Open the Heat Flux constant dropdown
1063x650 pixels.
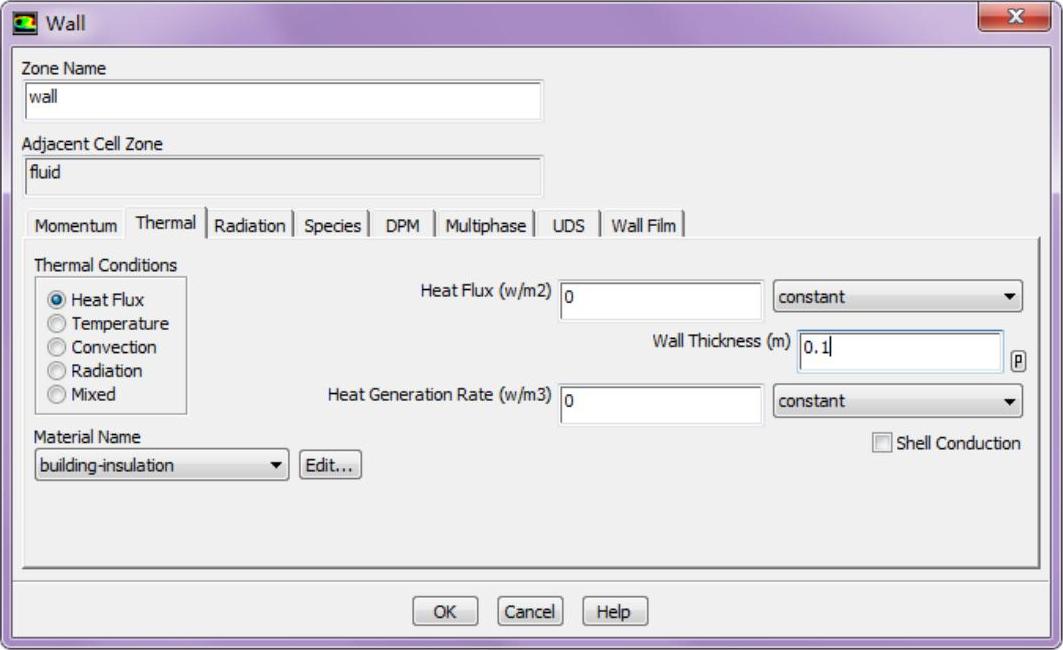898,297
